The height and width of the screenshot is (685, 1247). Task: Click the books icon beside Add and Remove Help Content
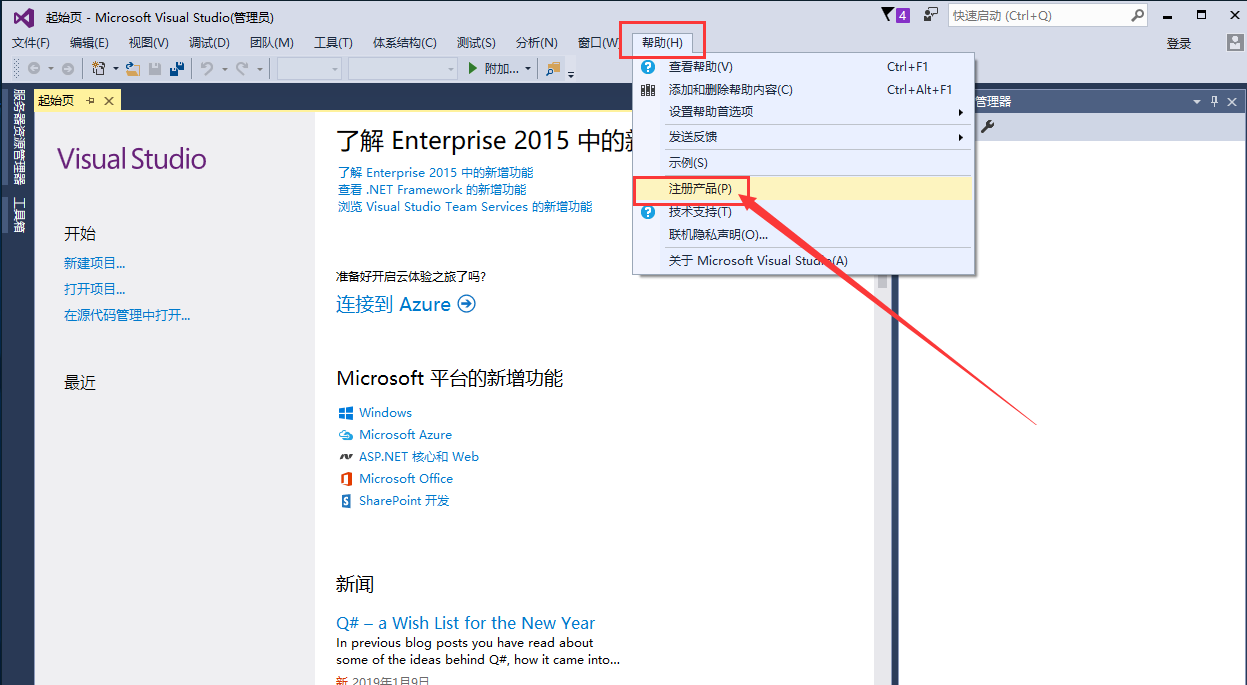pos(648,90)
